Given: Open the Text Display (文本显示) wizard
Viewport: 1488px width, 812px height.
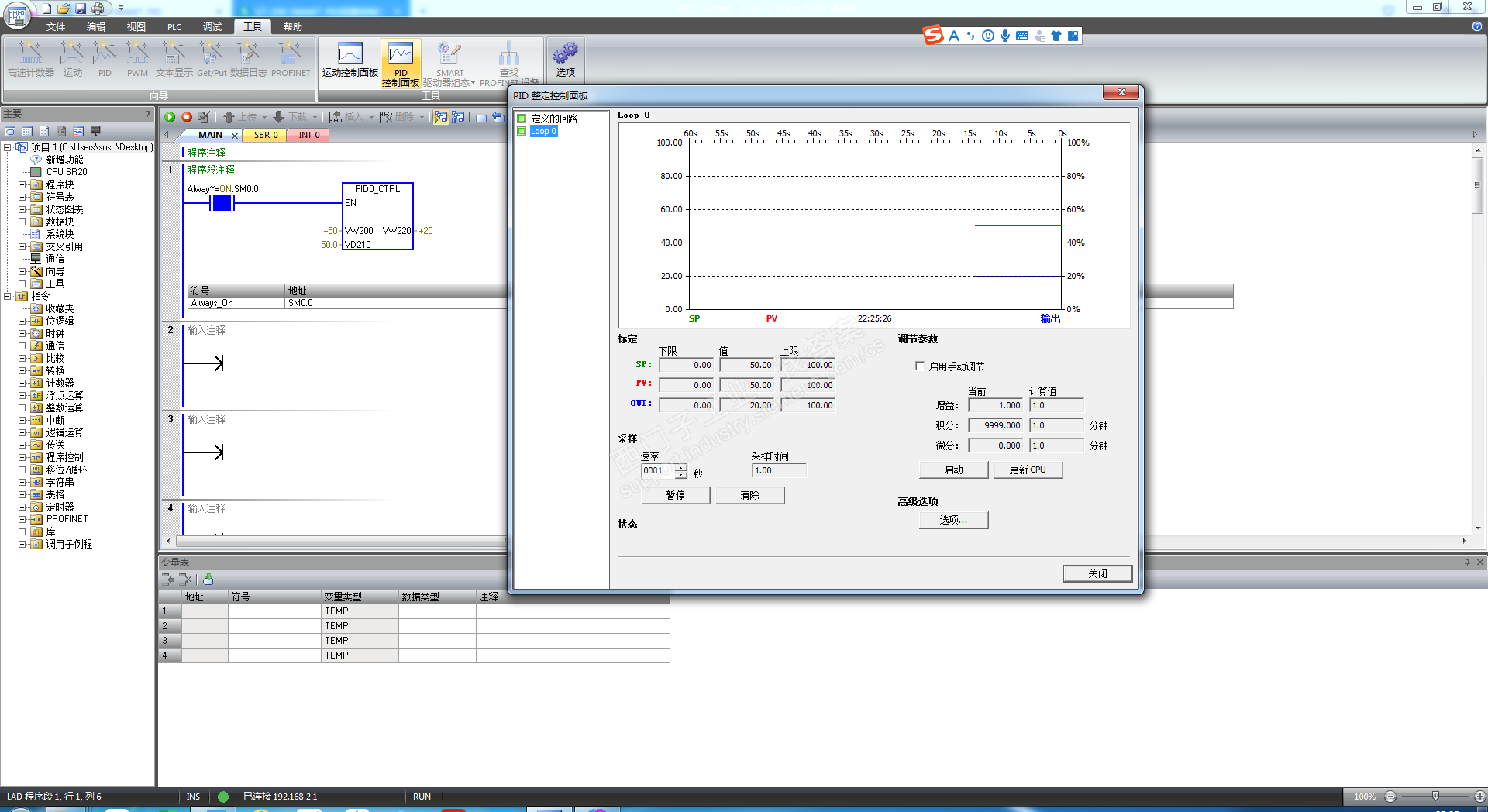Looking at the screenshot, I should coord(174,59).
